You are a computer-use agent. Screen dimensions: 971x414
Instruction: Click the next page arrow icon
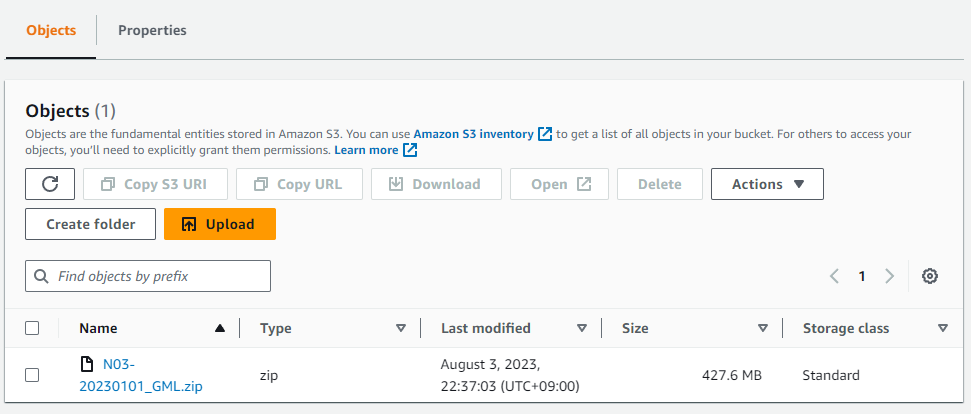coord(889,276)
